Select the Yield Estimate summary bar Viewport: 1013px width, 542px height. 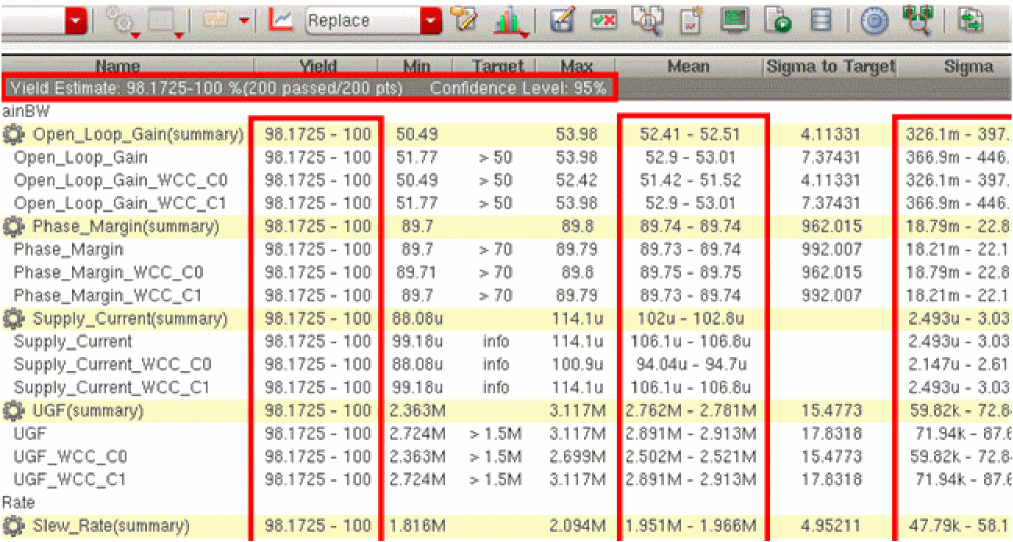tap(309, 88)
